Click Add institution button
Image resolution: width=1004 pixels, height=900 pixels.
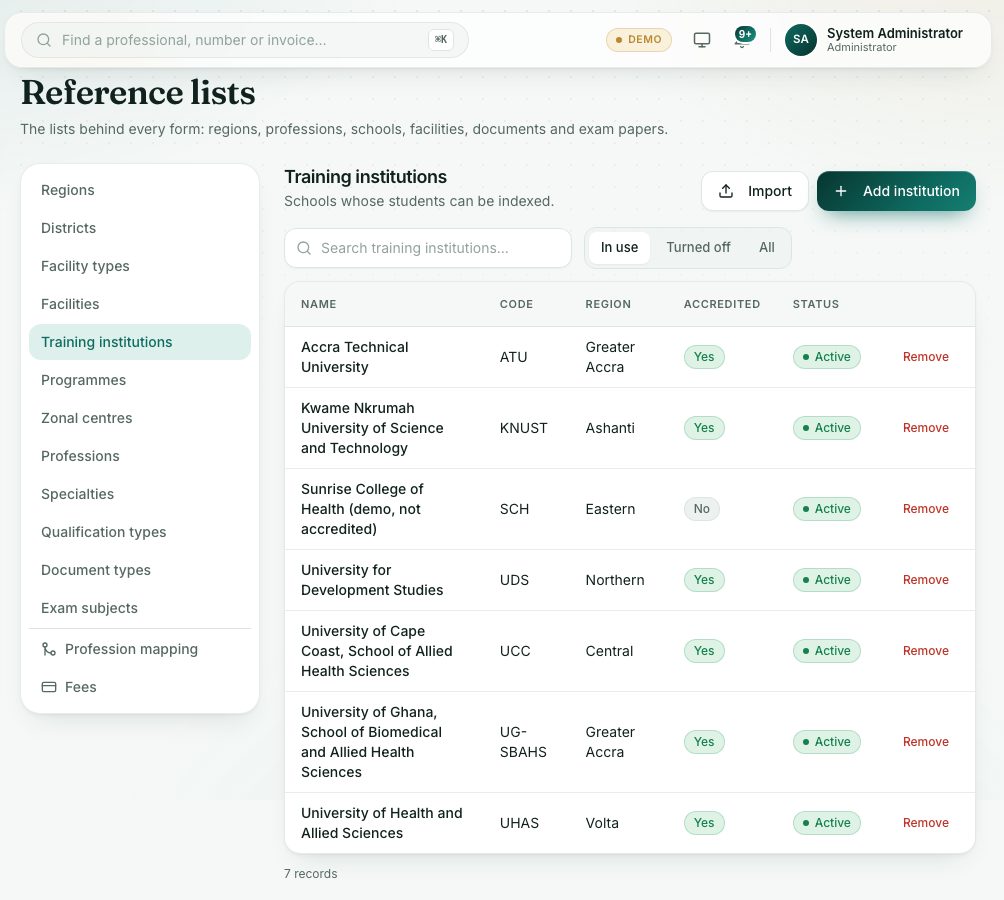[x=896, y=191]
